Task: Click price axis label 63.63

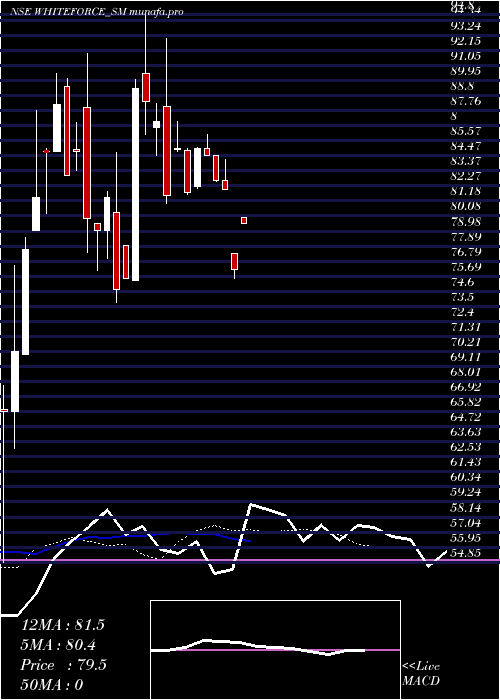Action: click(x=465, y=433)
